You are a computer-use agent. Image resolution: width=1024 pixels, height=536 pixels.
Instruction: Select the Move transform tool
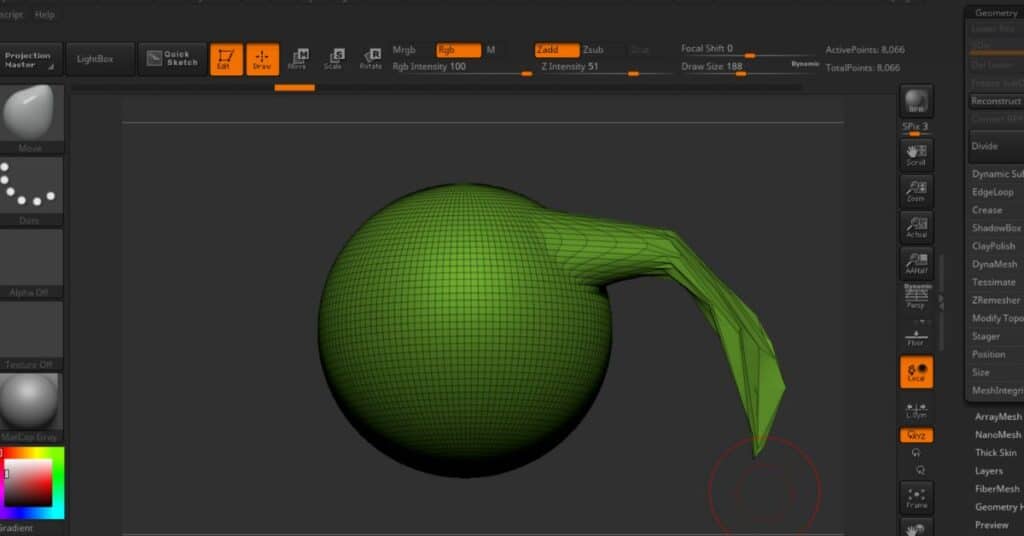coord(298,58)
